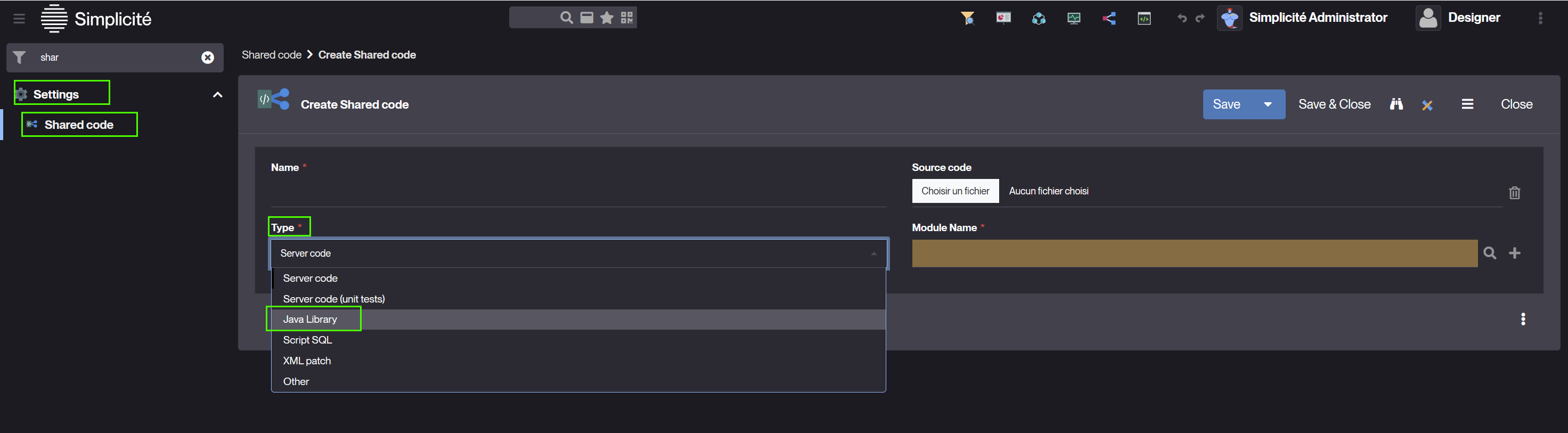Click the magnifier next to Module Name
The image size is (1568, 433).
[x=1490, y=254]
